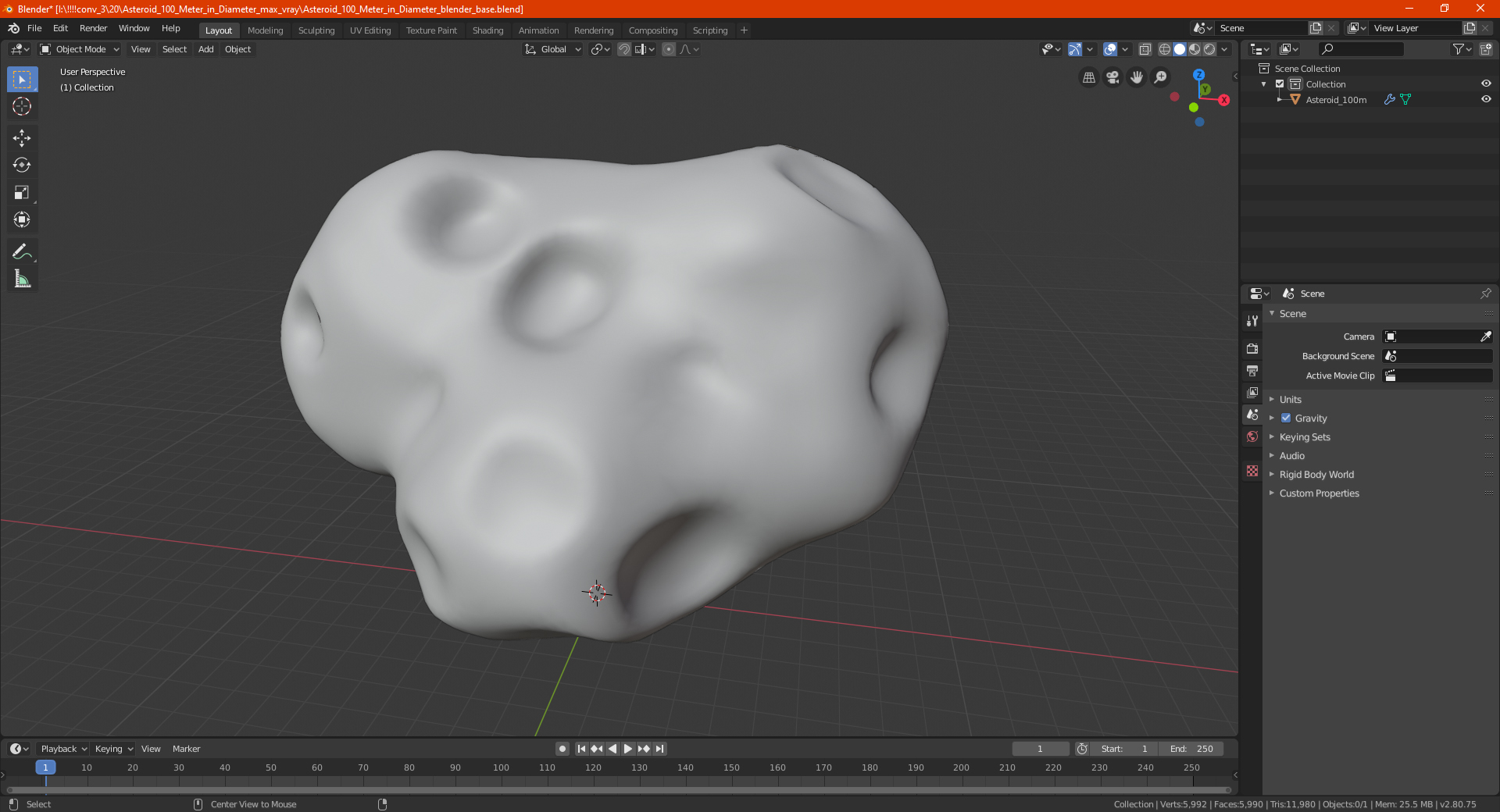This screenshot has width=1500, height=812.
Task: Open the Tool properties tab
Action: [1252, 320]
